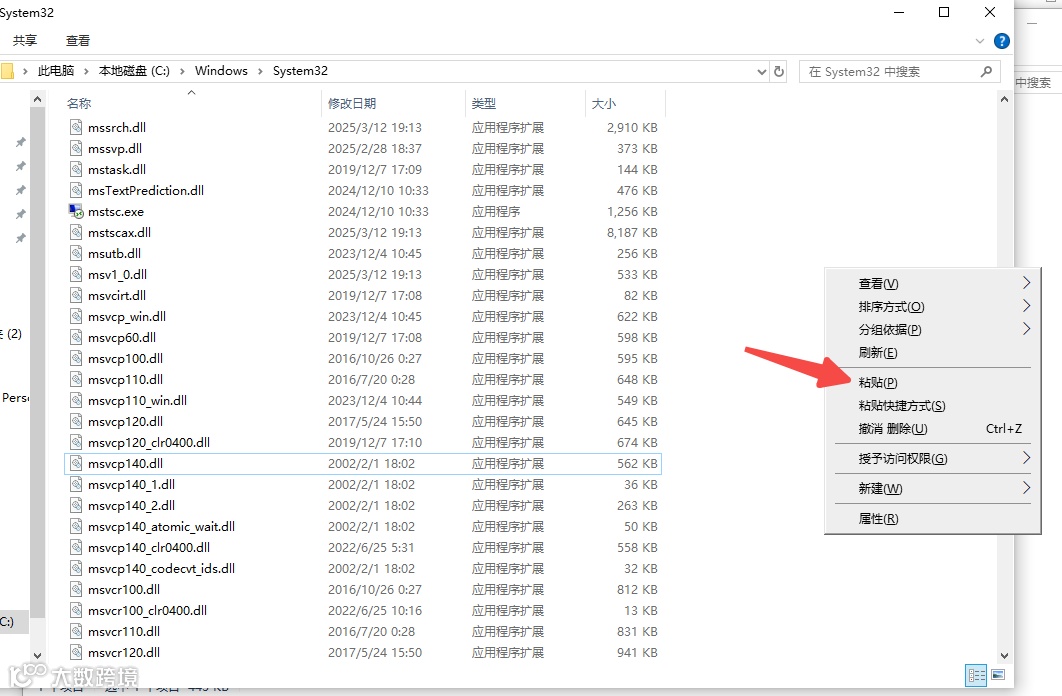
Task: Open the 共享 ribbon tab
Action: pos(25,41)
